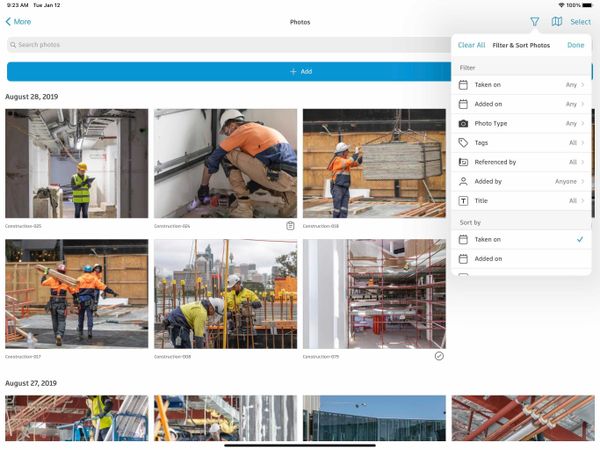Open the Title filter row label
The width and height of the screenshot is (600, 450).
481,201
